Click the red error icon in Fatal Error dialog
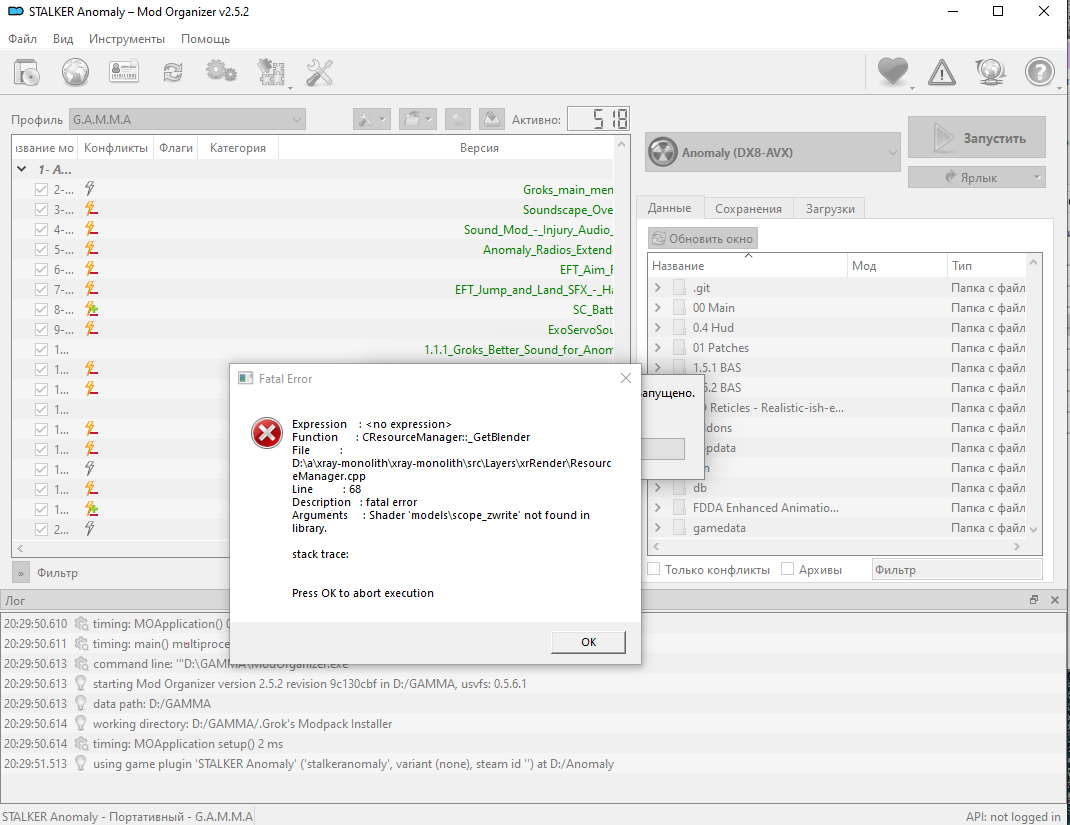The image size is (1070, 825). pyautogui.click(x=267, y=433)
